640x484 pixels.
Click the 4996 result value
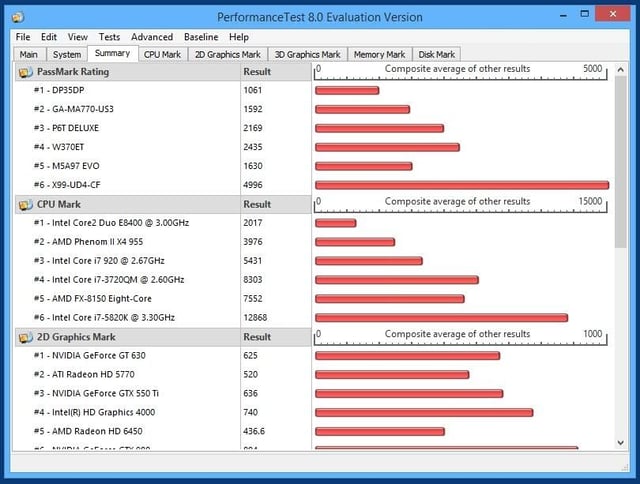(x=253, y=185)
